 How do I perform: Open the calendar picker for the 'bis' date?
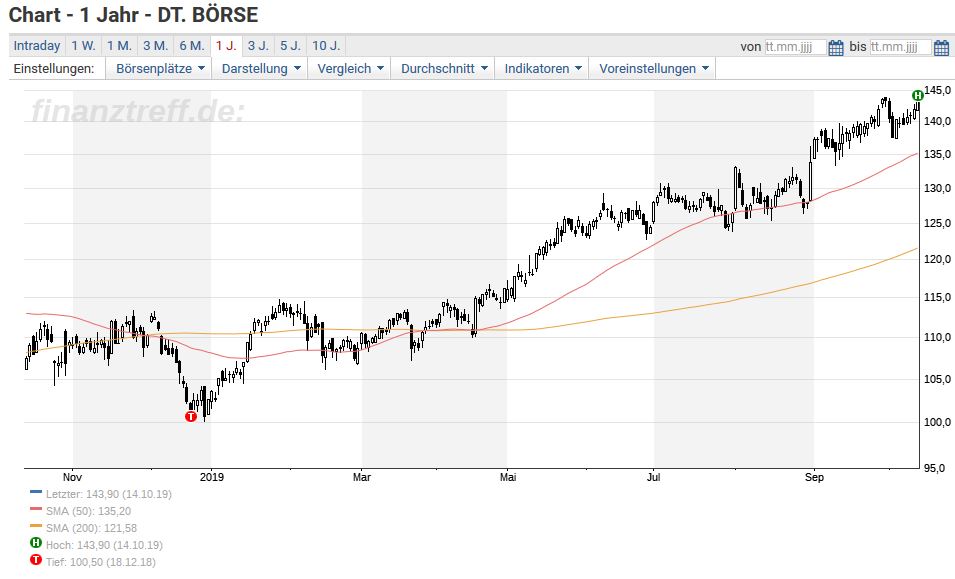coord(941,47)
